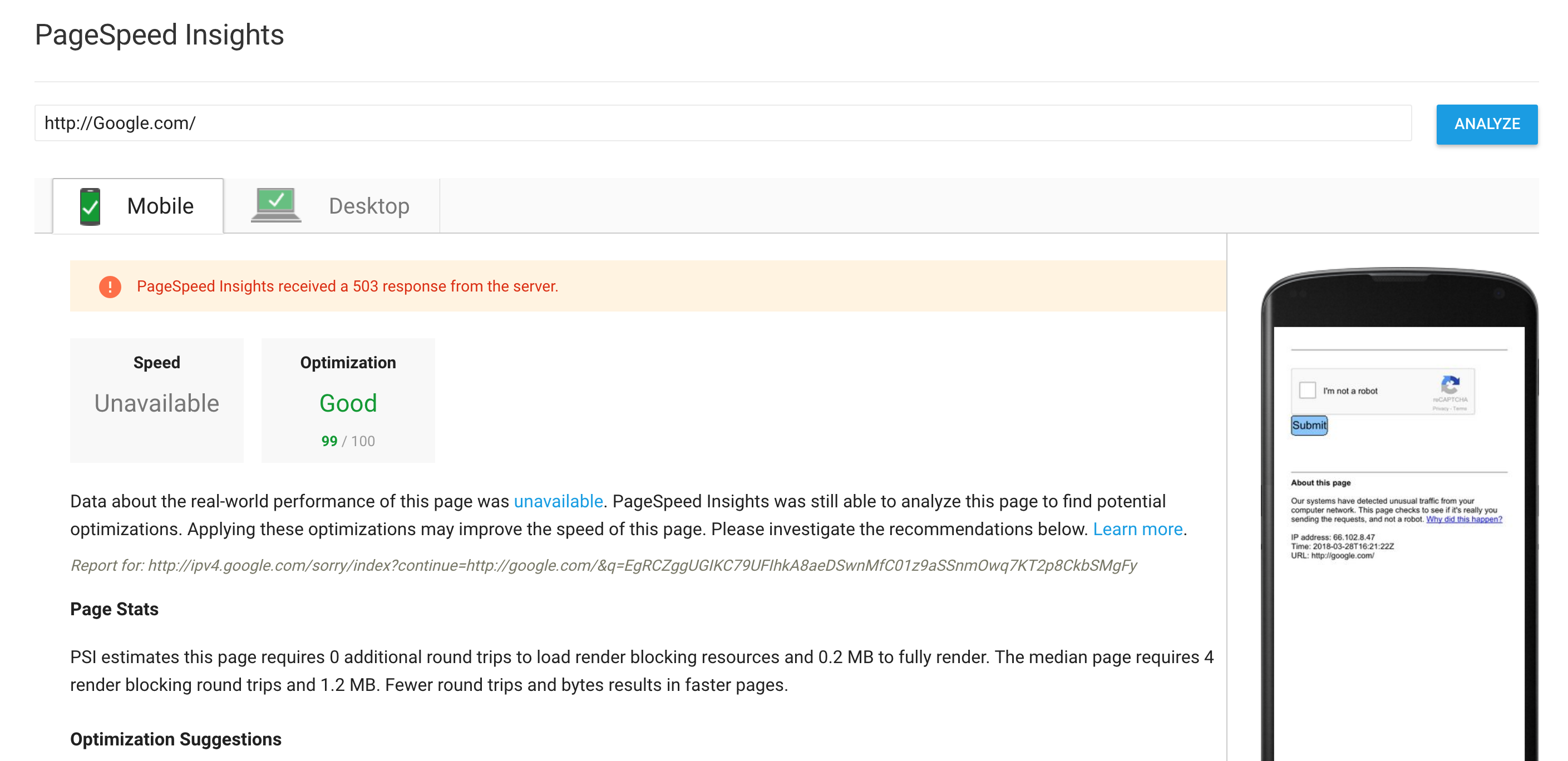The height and width of the screenshot is (761, 1568).
Task: Click the PageSpeed Insights title
Action: [160, 34]
